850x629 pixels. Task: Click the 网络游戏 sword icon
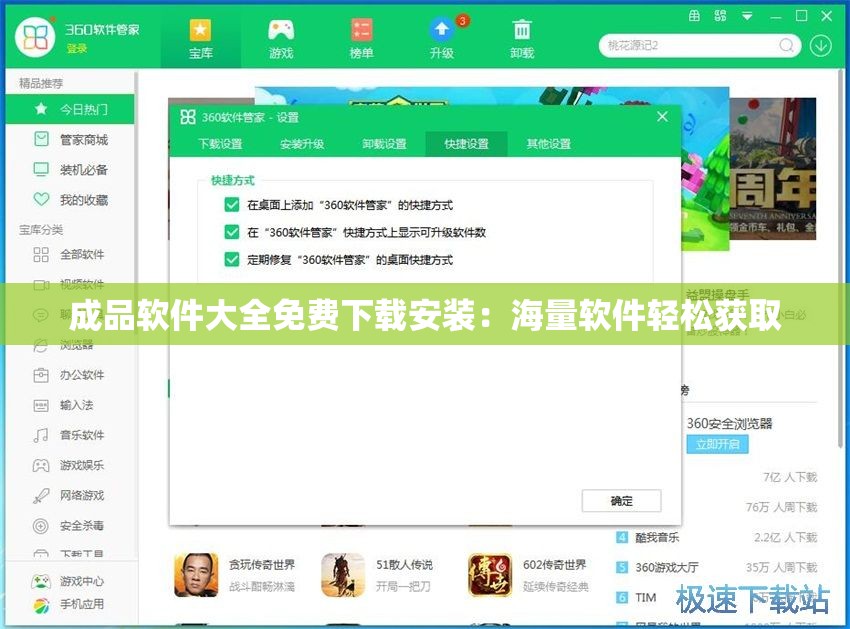click(41, 496)
